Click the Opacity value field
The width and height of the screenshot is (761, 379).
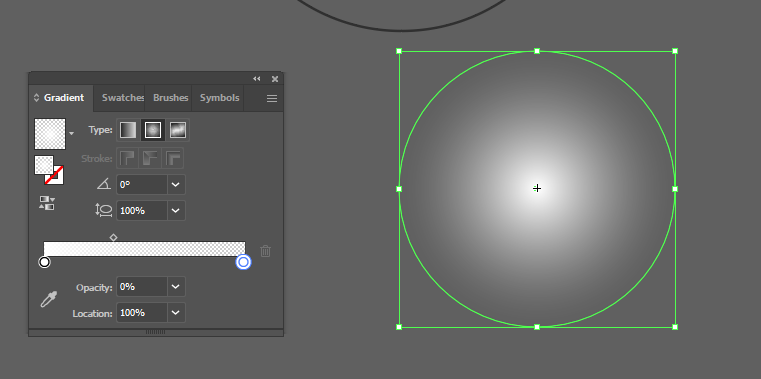point(142,287)
